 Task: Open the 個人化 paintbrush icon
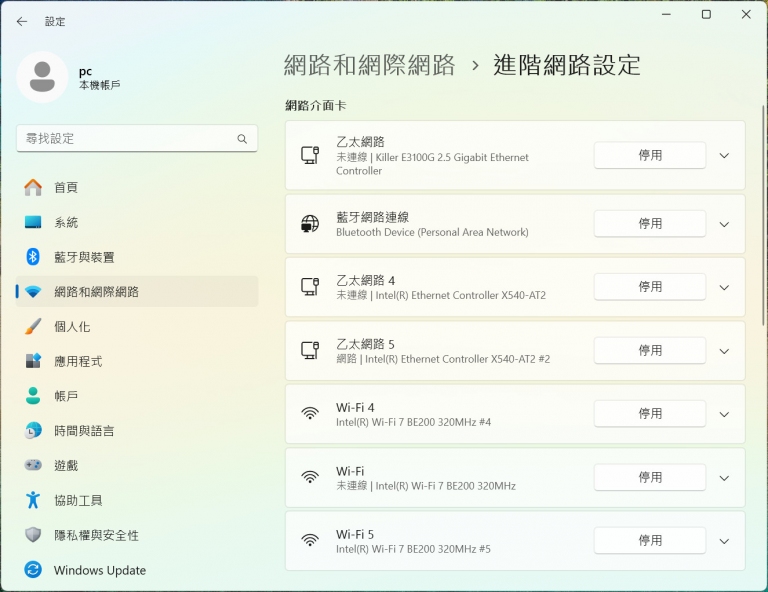[33, 327]
